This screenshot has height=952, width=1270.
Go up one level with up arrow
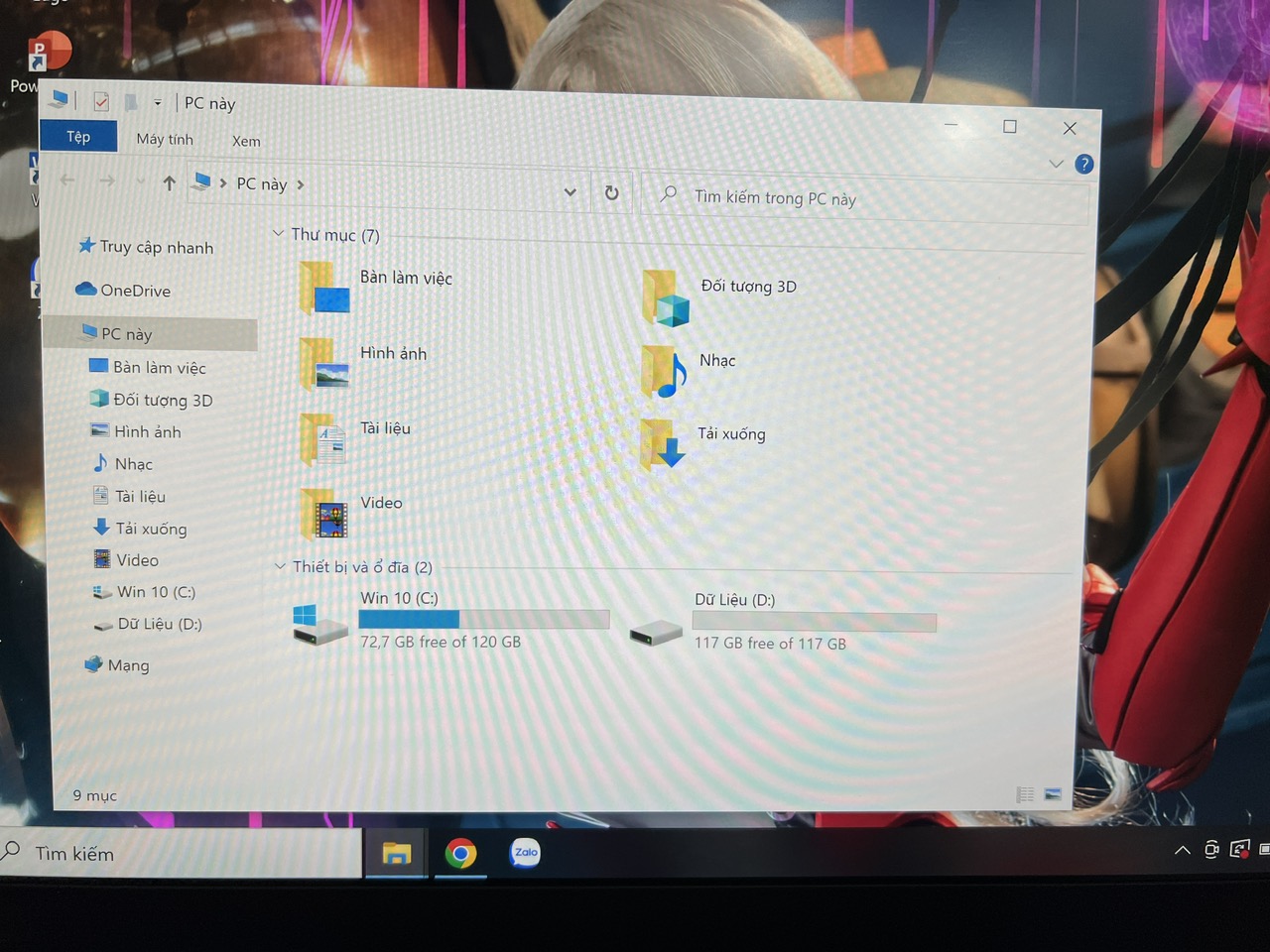(170, 182)
